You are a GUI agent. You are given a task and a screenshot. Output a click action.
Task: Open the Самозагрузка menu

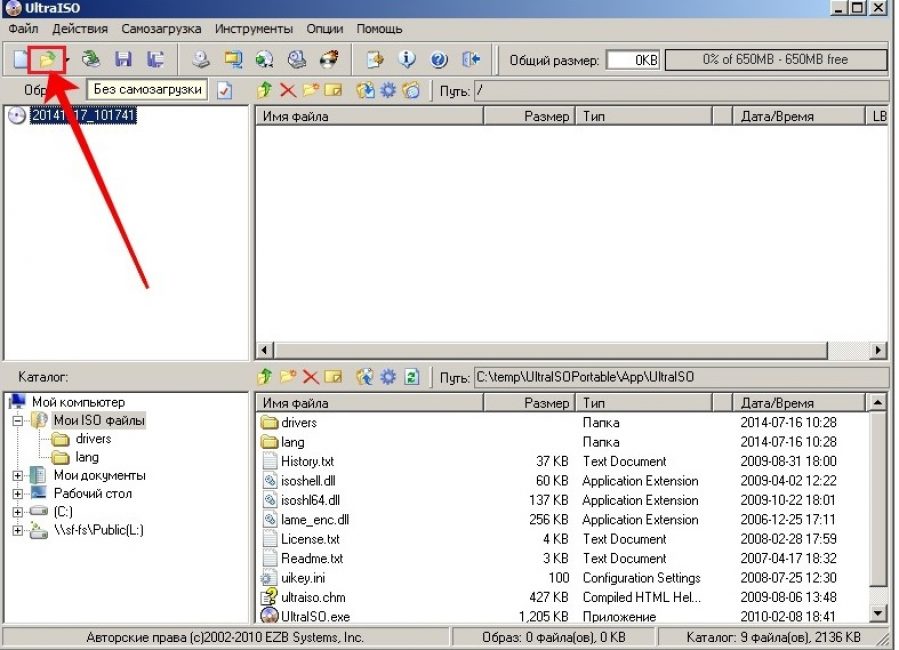(x=161, y=29)
